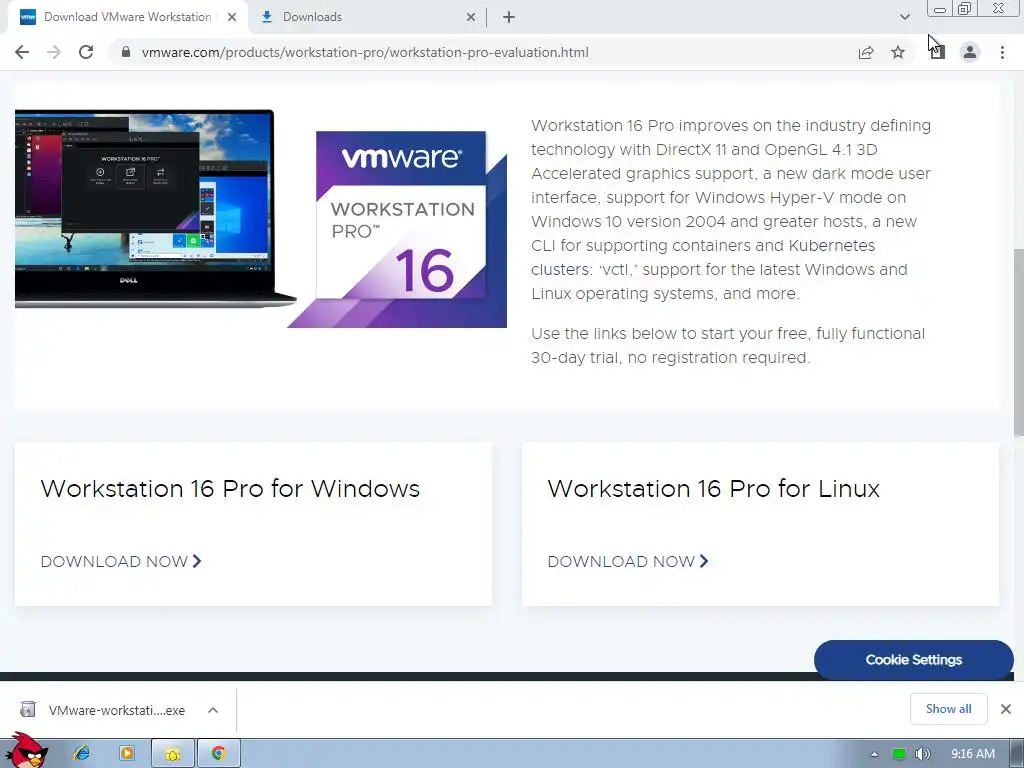This screenshot has height=768, width=1024.
Task: Click the page vertical scrollbar thumb
Action: 1018,343
